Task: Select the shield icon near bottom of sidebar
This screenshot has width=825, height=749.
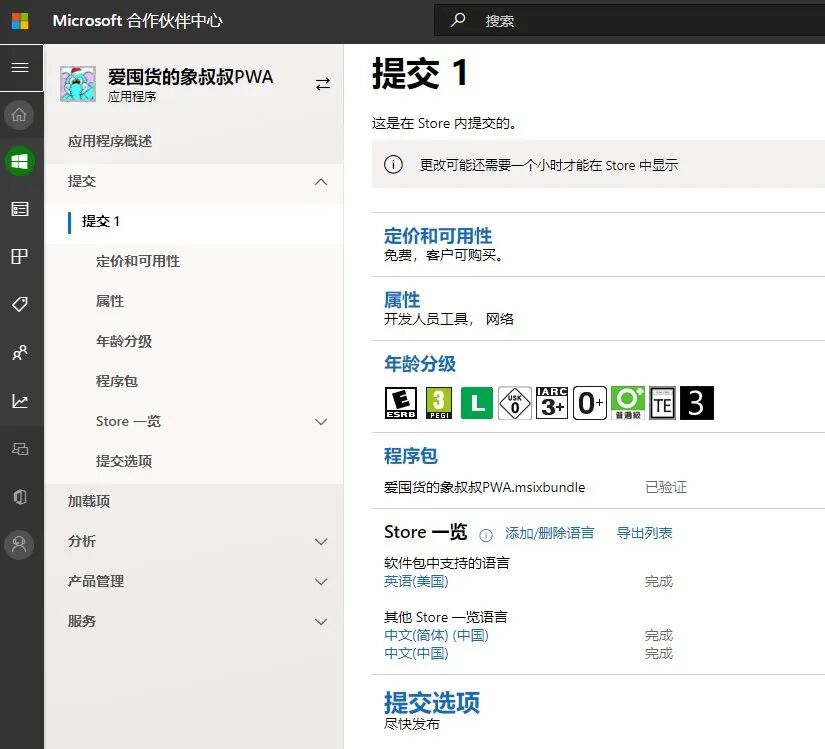Action: pyautogui.click(x=21, y=497)
